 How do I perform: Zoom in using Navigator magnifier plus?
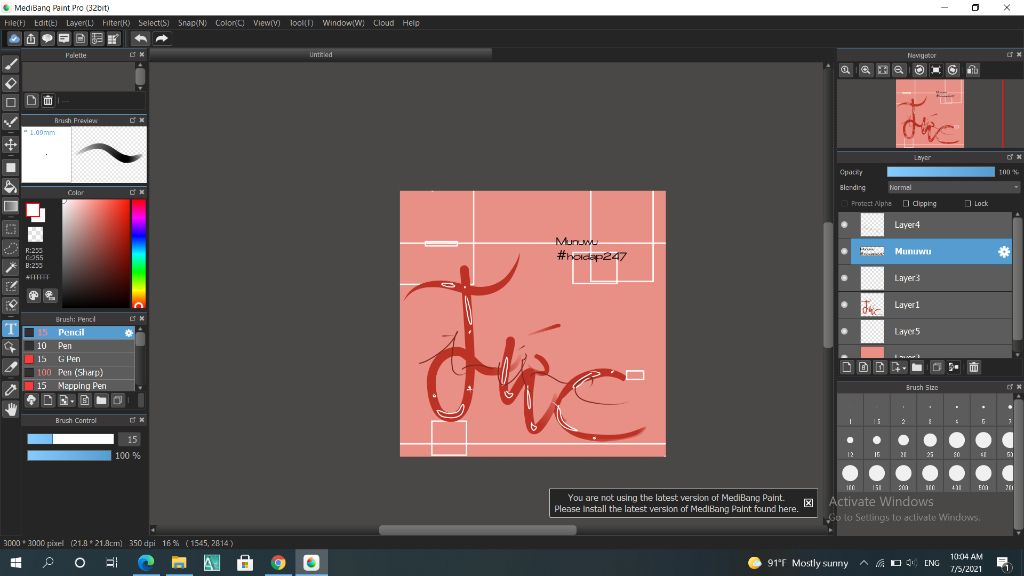866,70
